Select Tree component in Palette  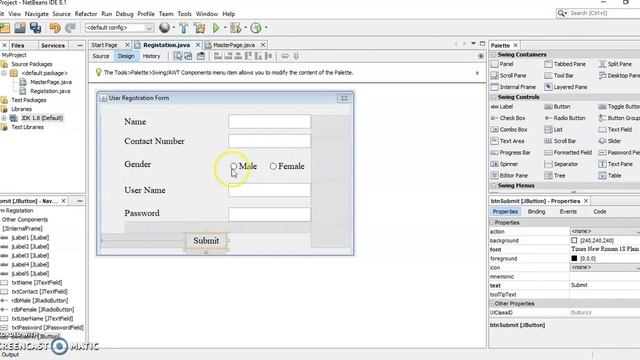555,176
